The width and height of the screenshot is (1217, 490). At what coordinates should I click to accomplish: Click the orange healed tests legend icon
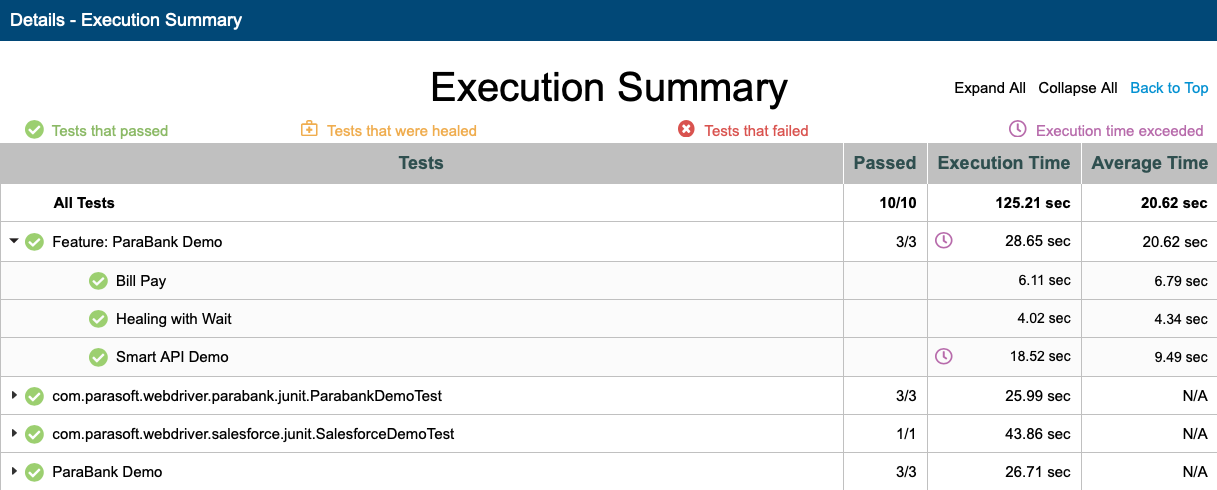(x=309, y=129)
